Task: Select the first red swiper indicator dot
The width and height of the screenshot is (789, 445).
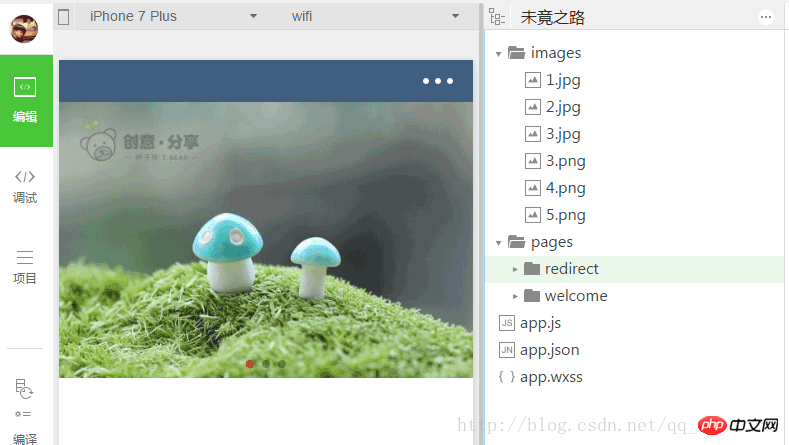Action: coord(250,363)
